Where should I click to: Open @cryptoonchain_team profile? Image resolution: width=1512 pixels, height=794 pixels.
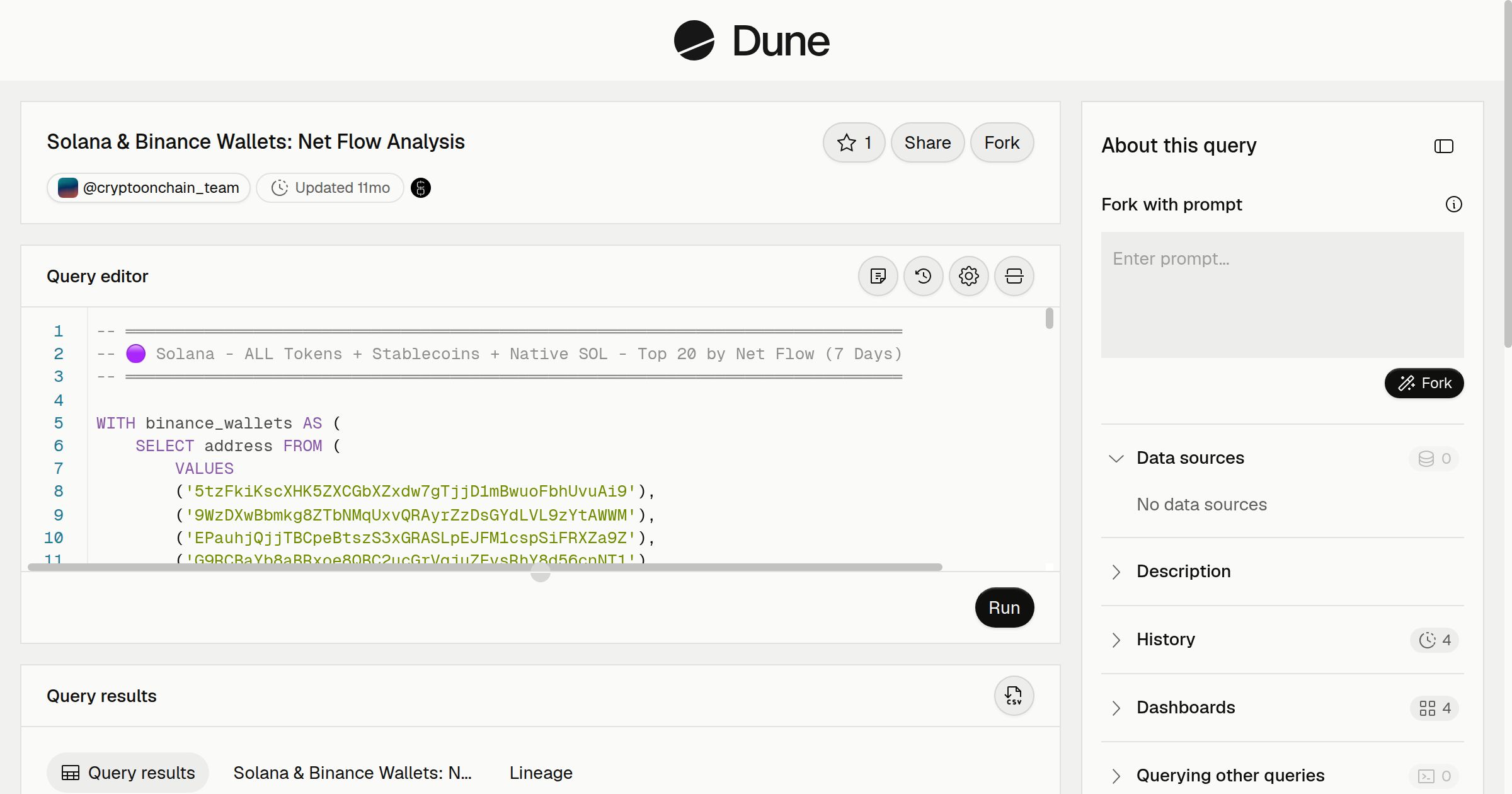point(149,188)
